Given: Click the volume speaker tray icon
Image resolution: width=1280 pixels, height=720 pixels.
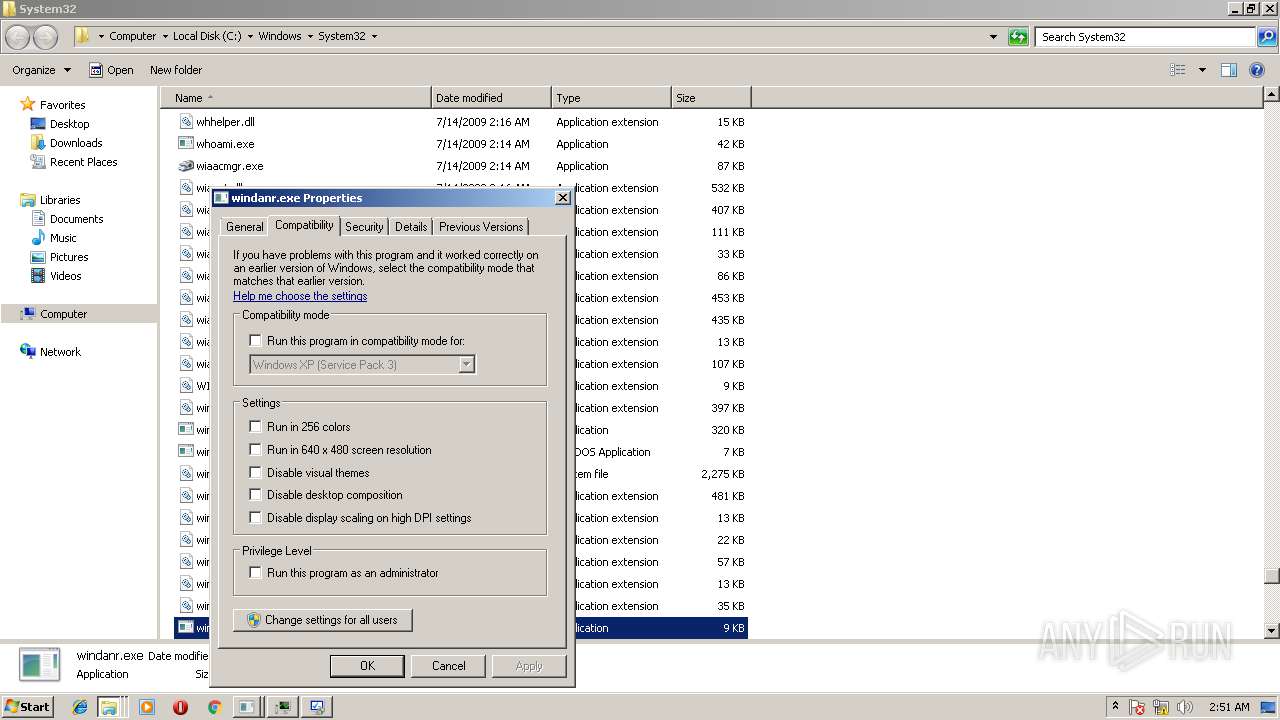Looking at the screenshot, I should click(x=1185, y=707).
